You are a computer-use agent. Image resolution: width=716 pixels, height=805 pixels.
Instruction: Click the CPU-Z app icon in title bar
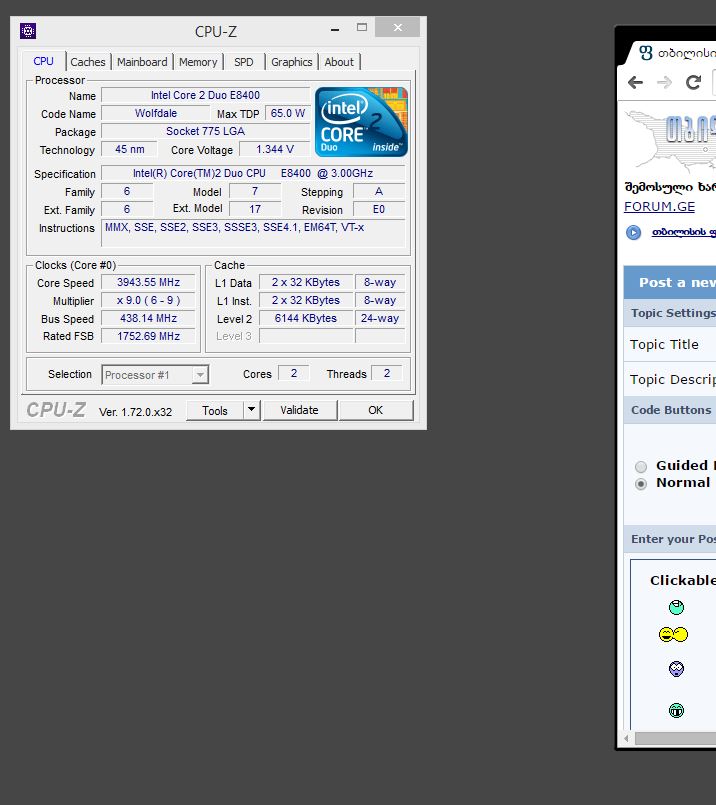[x=28, y=31]
